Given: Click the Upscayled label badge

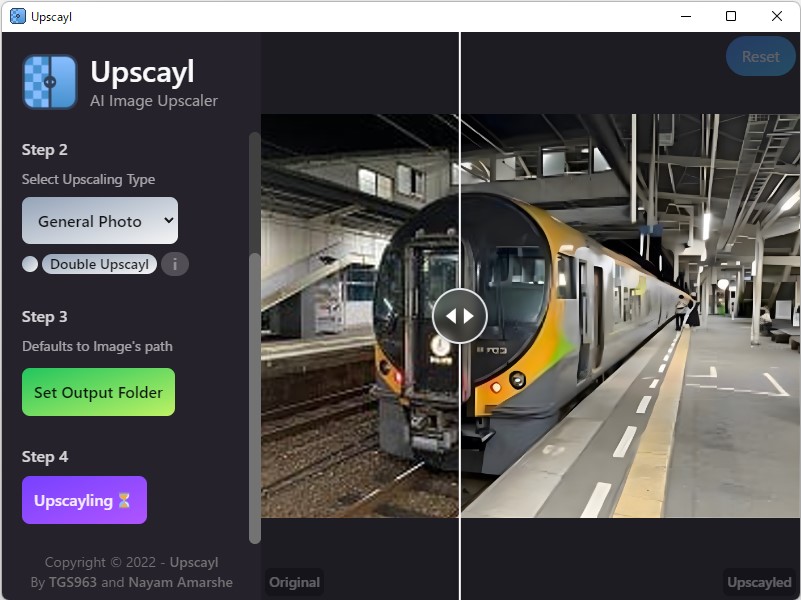Looking at the screenshot, I should pos(759,582).
